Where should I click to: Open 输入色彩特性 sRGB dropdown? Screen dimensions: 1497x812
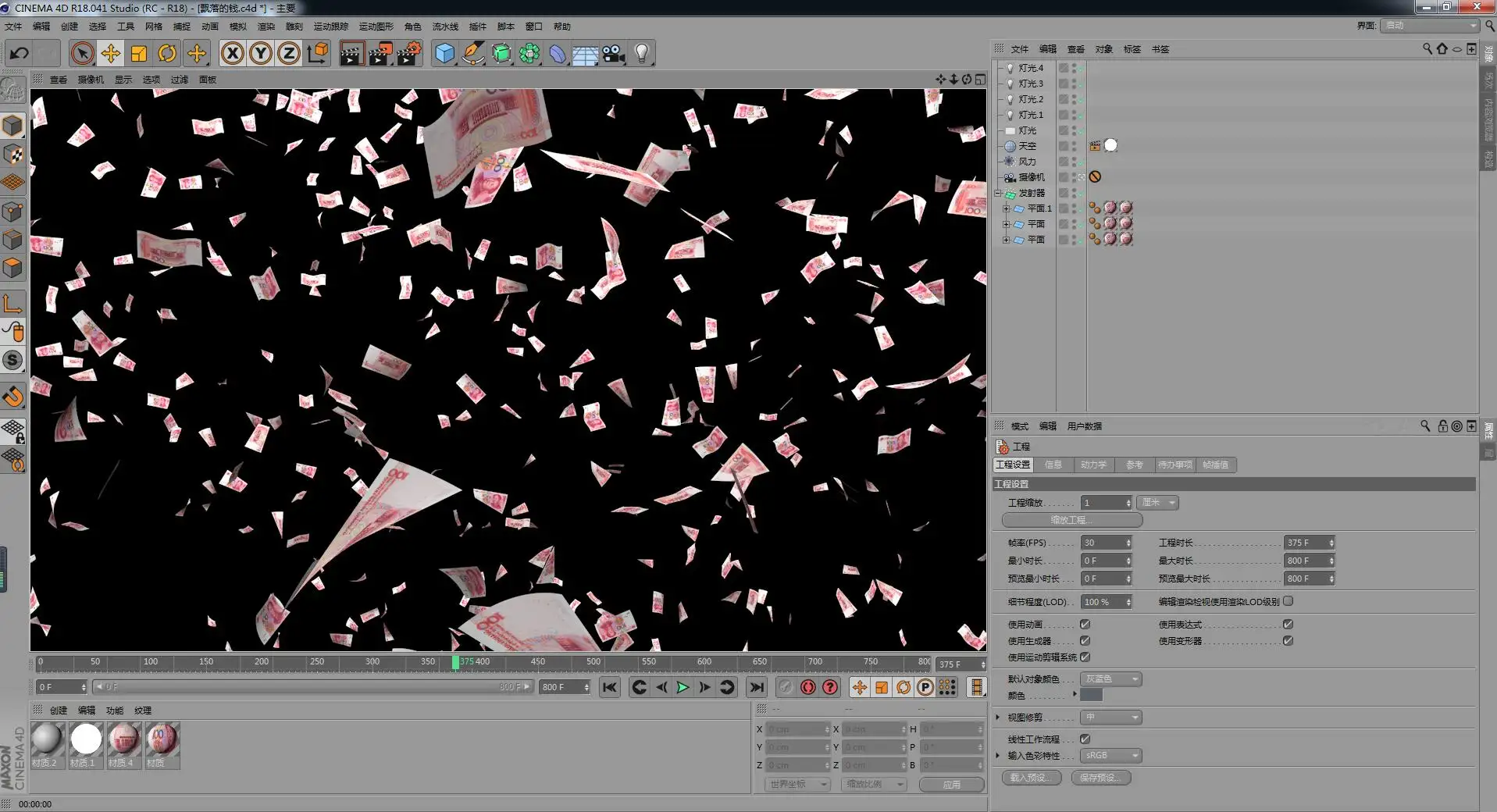coord(1111,756)
